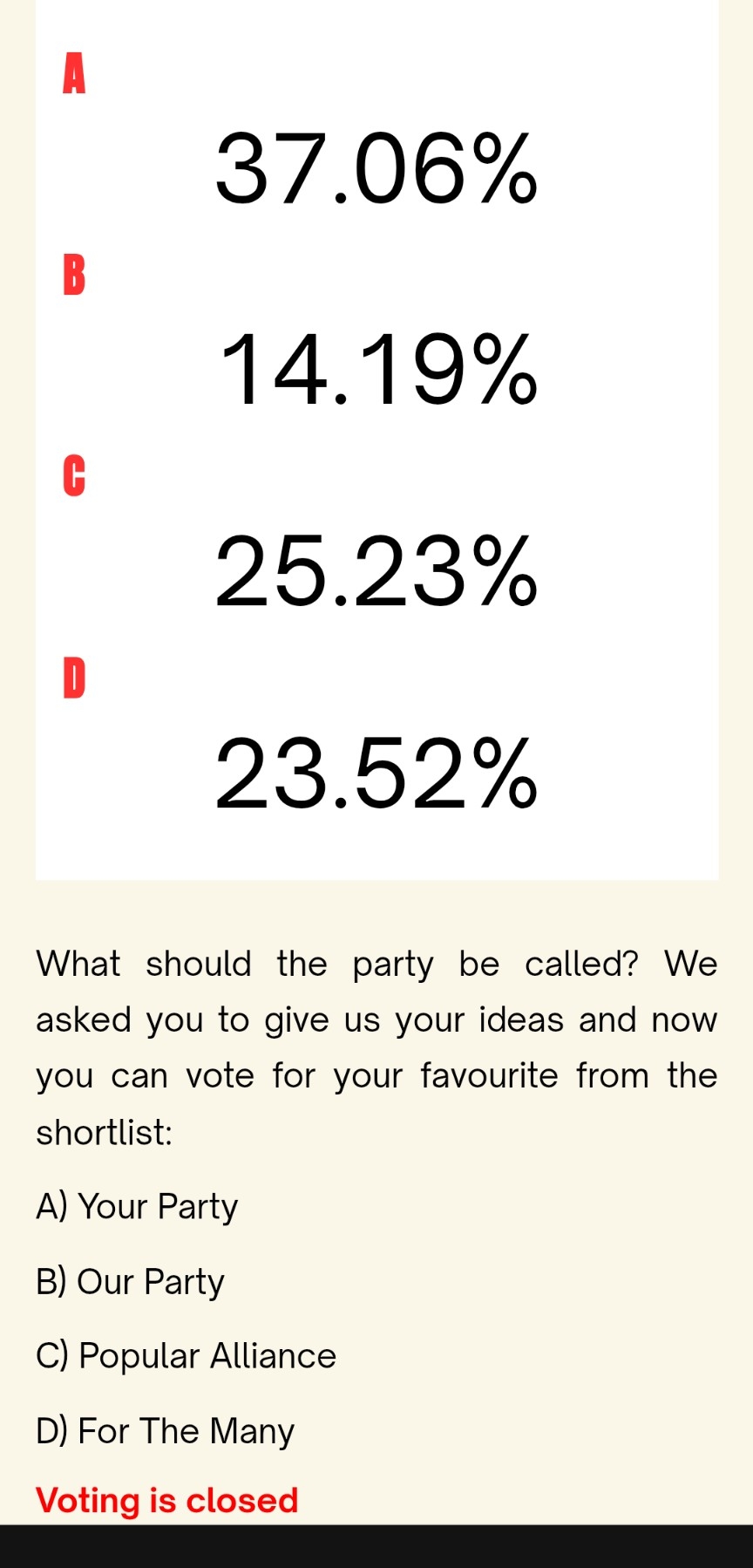Tap the word "favourite" in the paragraph
The height and width of the screenshot is (1568, 753).
pyautogui.click(x=489, y=1075)
